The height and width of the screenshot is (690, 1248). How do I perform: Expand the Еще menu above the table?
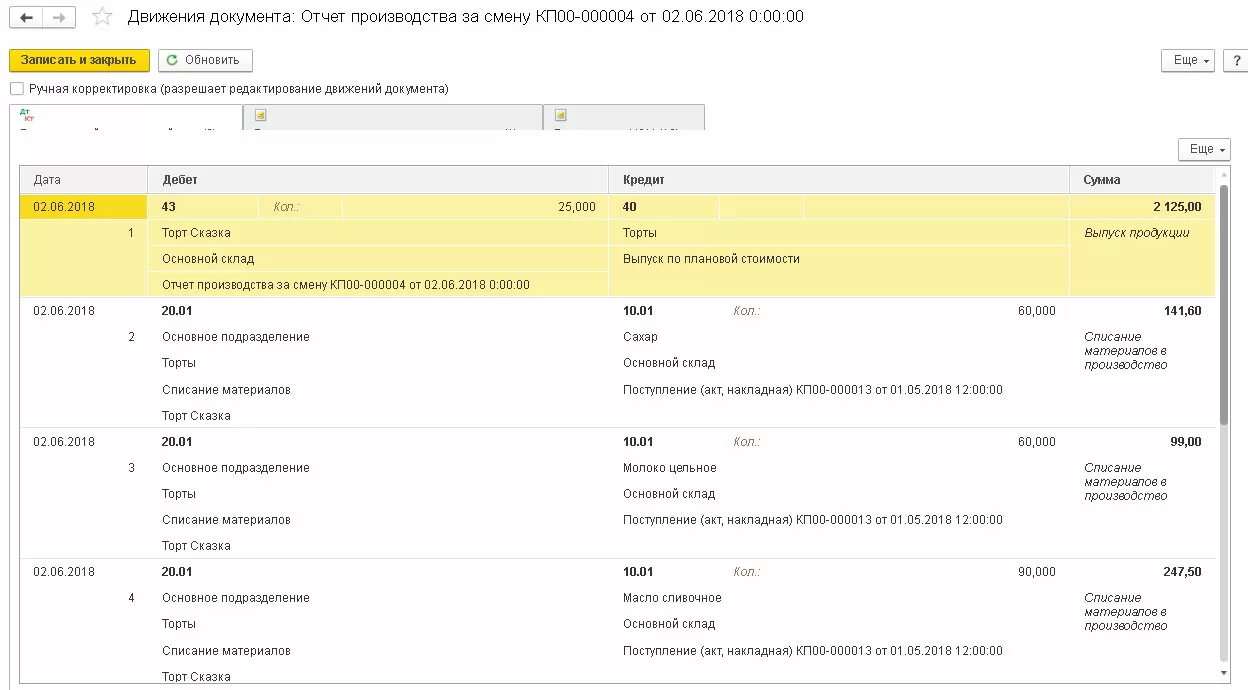pyautogui.click(x=1204, y=149)
